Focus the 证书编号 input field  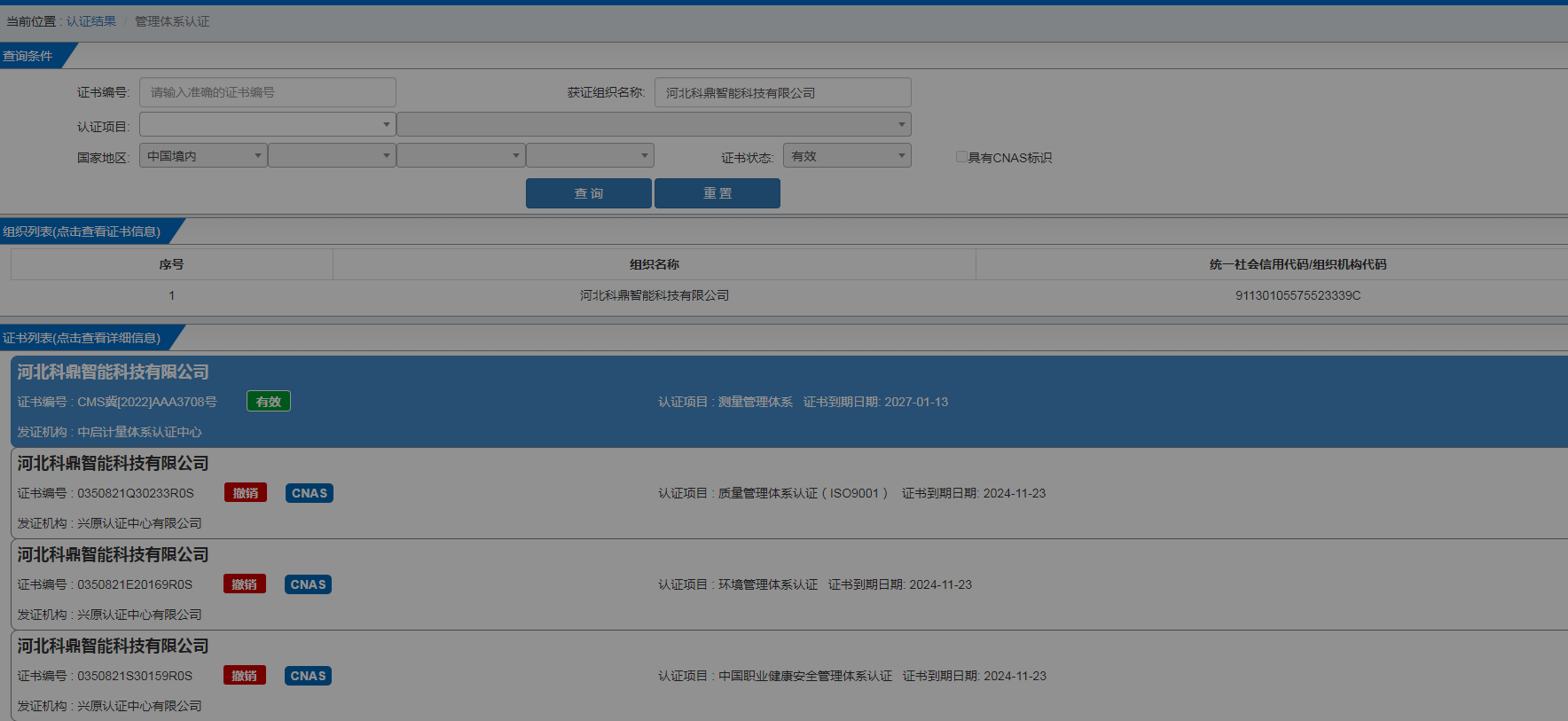(268, 92)
